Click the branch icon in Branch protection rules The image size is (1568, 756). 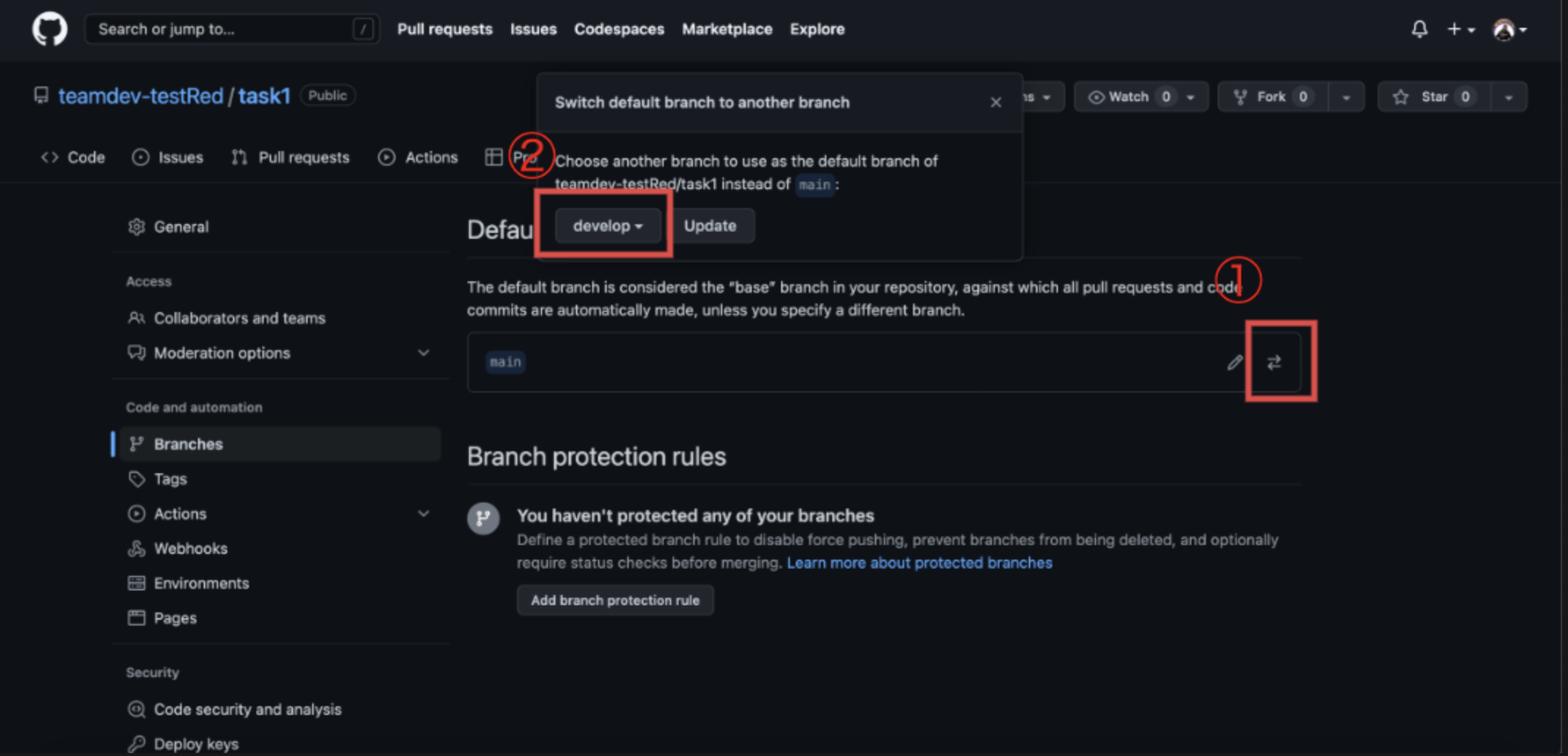[483, 518]
